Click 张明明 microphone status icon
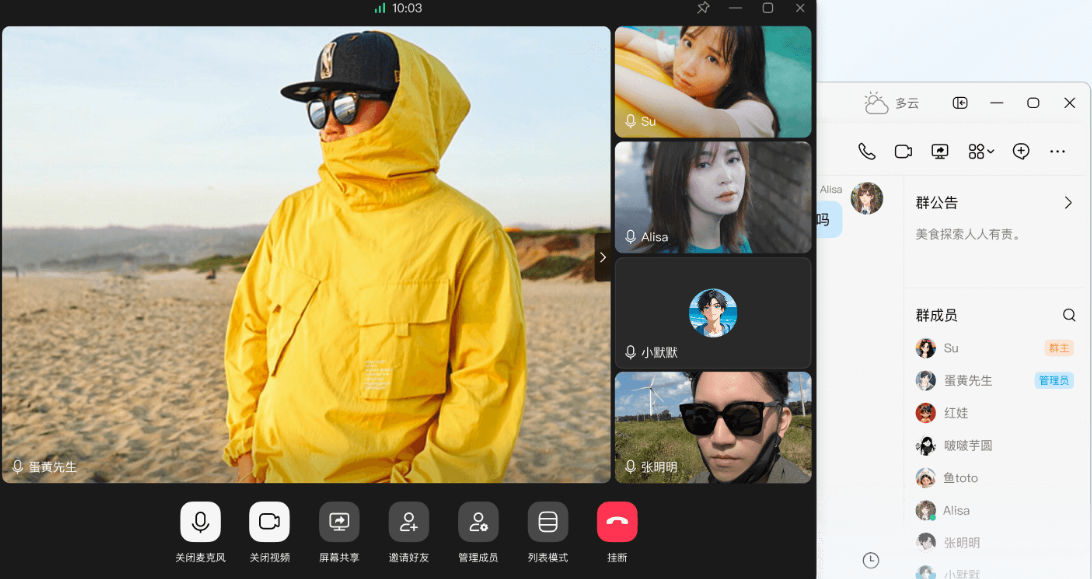 [630, 467]
